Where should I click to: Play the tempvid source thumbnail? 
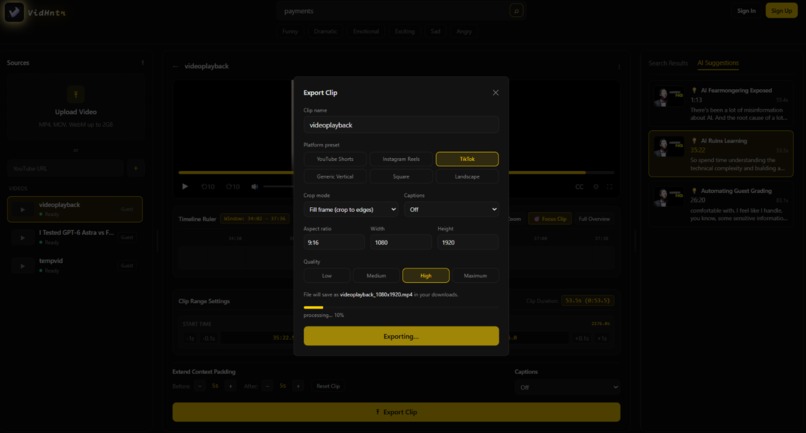point(23,266)
